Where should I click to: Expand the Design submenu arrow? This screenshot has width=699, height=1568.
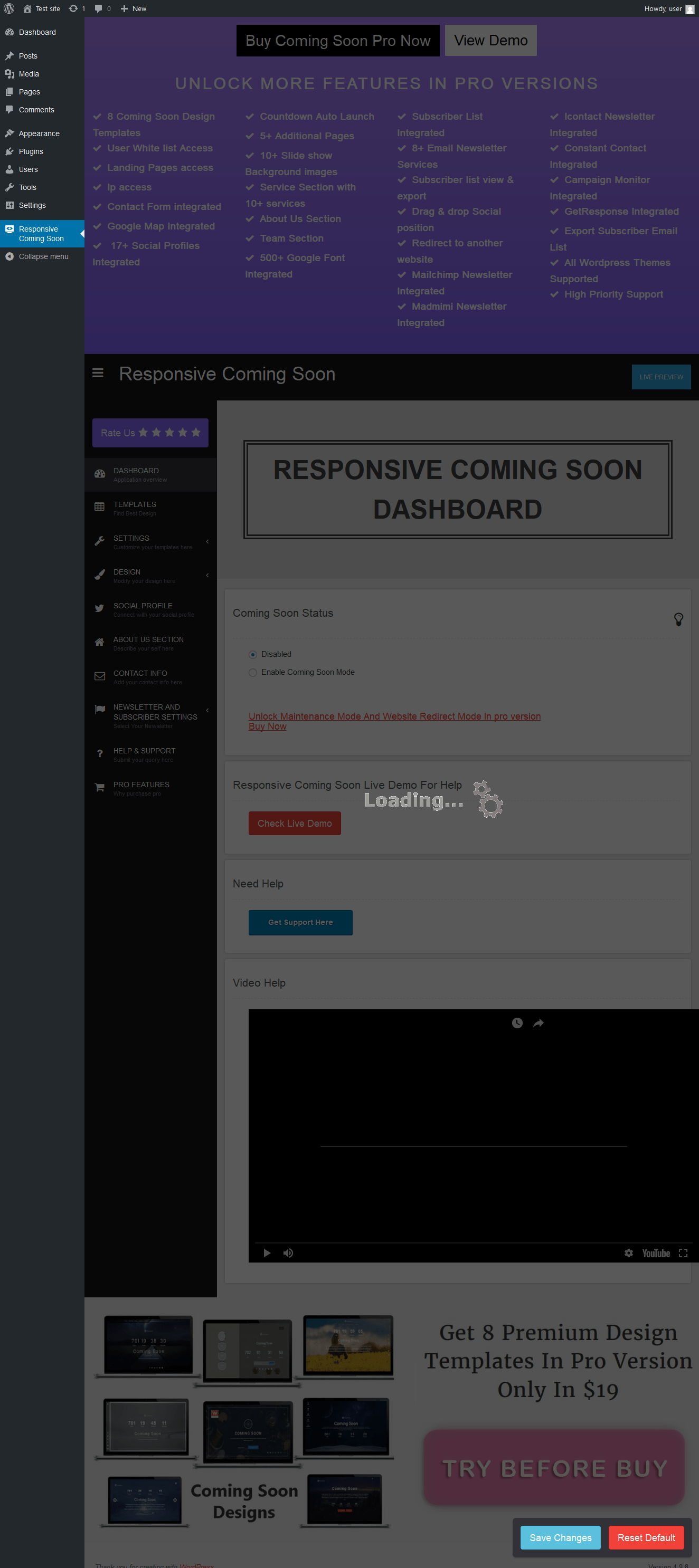(207, 575)
